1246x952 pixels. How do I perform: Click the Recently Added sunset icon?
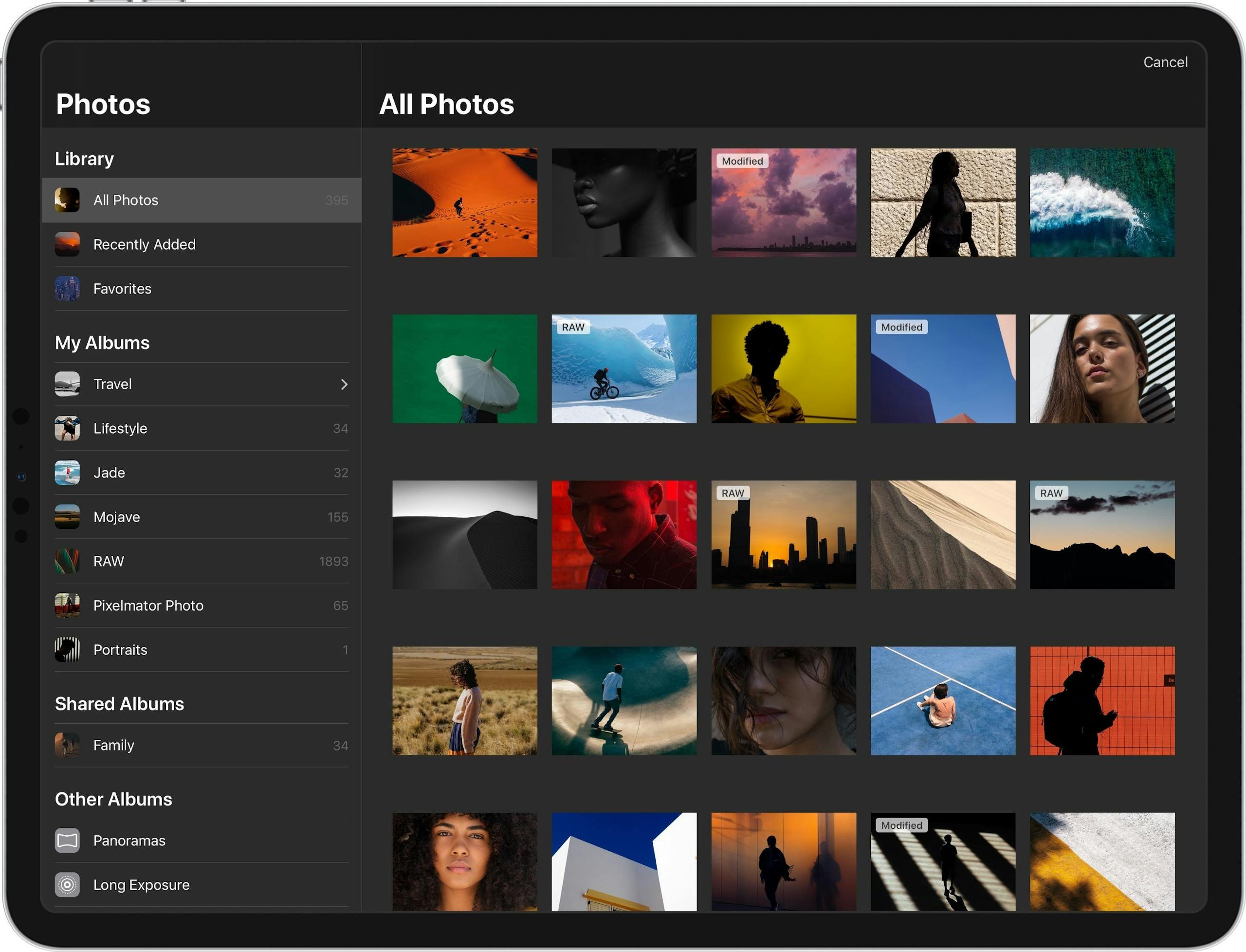click(67, 244)
